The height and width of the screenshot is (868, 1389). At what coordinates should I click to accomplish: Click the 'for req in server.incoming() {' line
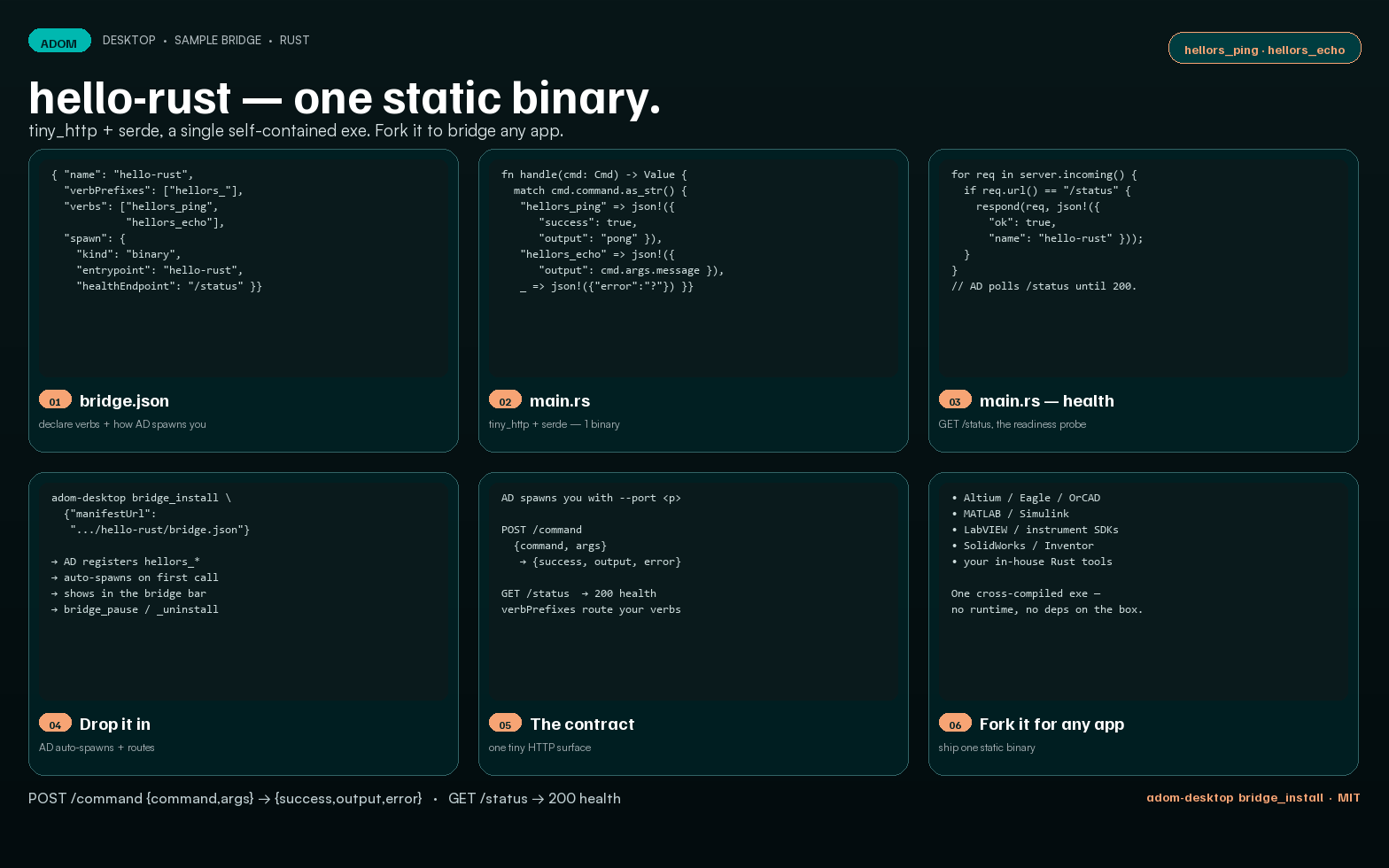(1044, 174)
